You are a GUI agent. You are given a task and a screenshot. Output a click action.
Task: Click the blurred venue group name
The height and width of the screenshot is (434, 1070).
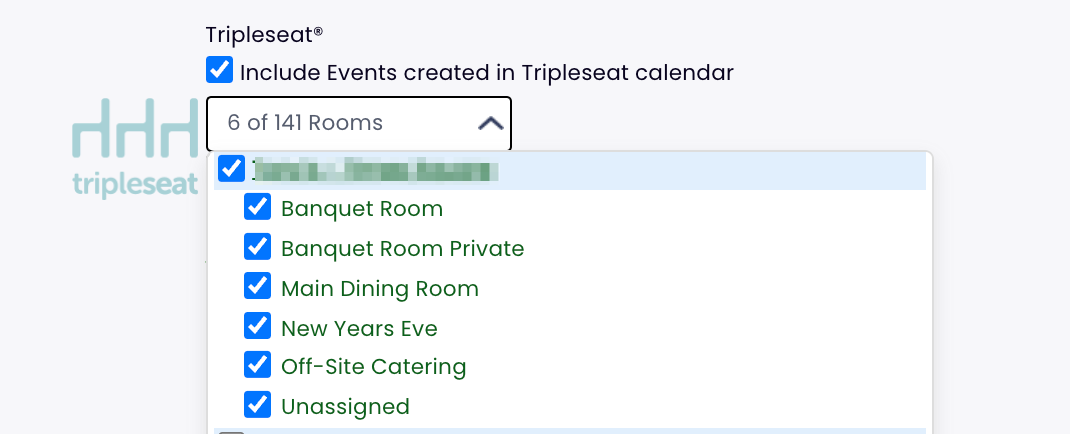click(375, 170)
